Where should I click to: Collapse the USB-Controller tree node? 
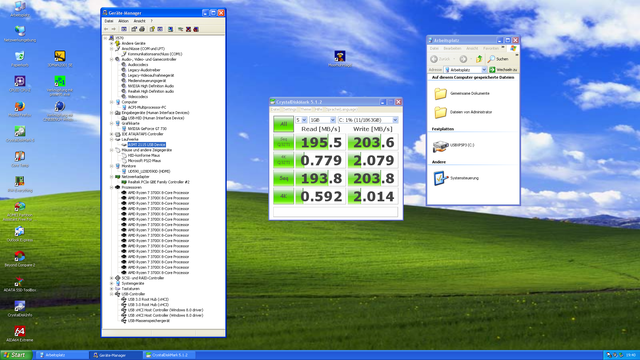[x=111, y=294]
